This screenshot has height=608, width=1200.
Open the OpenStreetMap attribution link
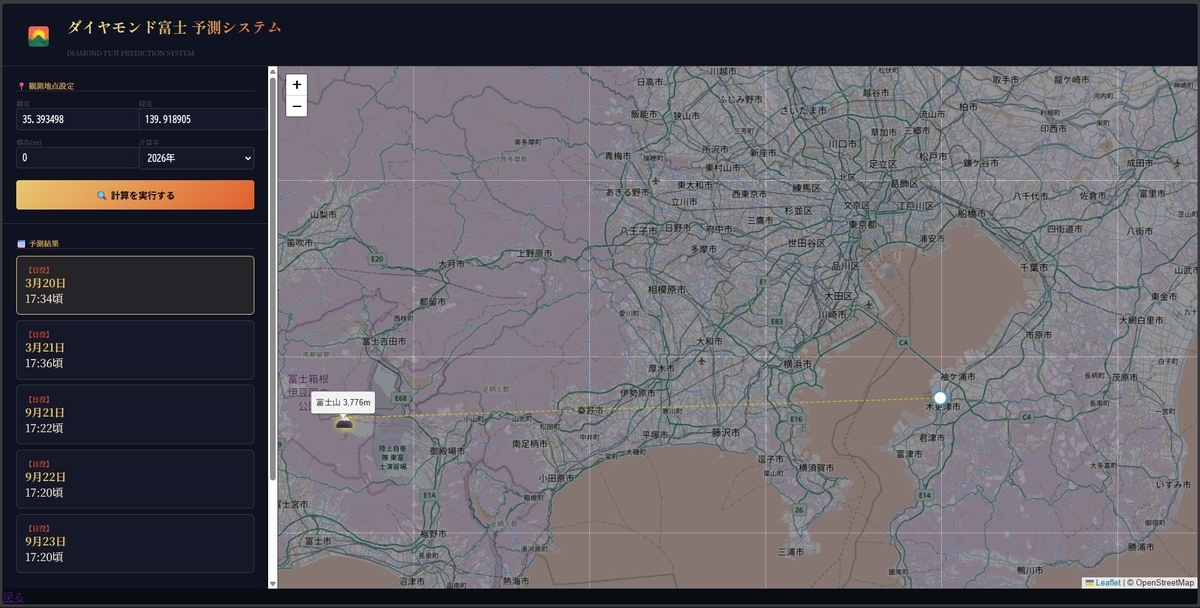pos(1164,582)
